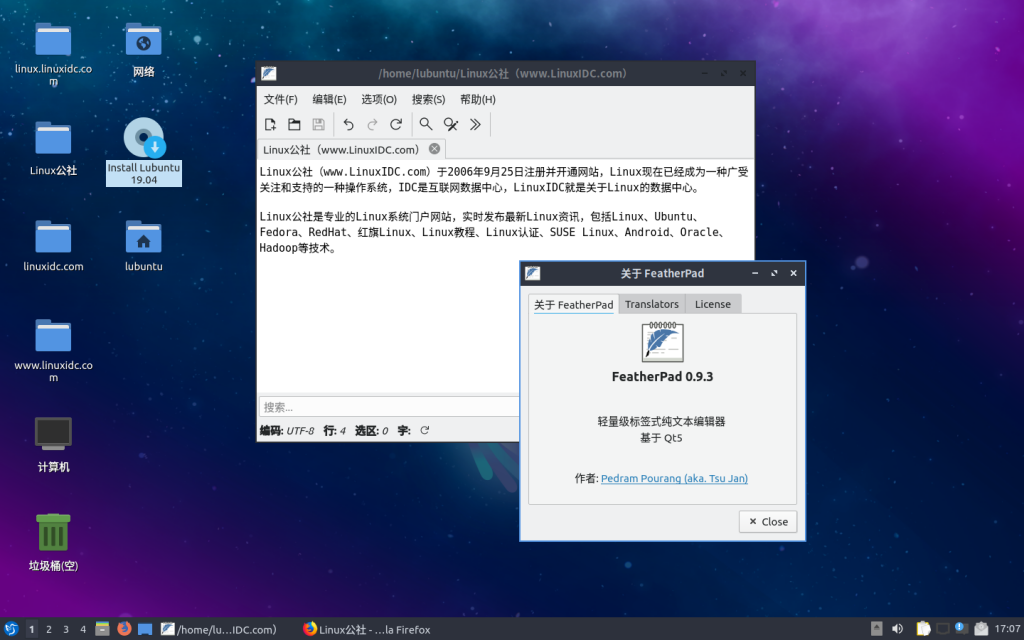Redo the undone edit

pos(371,124)
